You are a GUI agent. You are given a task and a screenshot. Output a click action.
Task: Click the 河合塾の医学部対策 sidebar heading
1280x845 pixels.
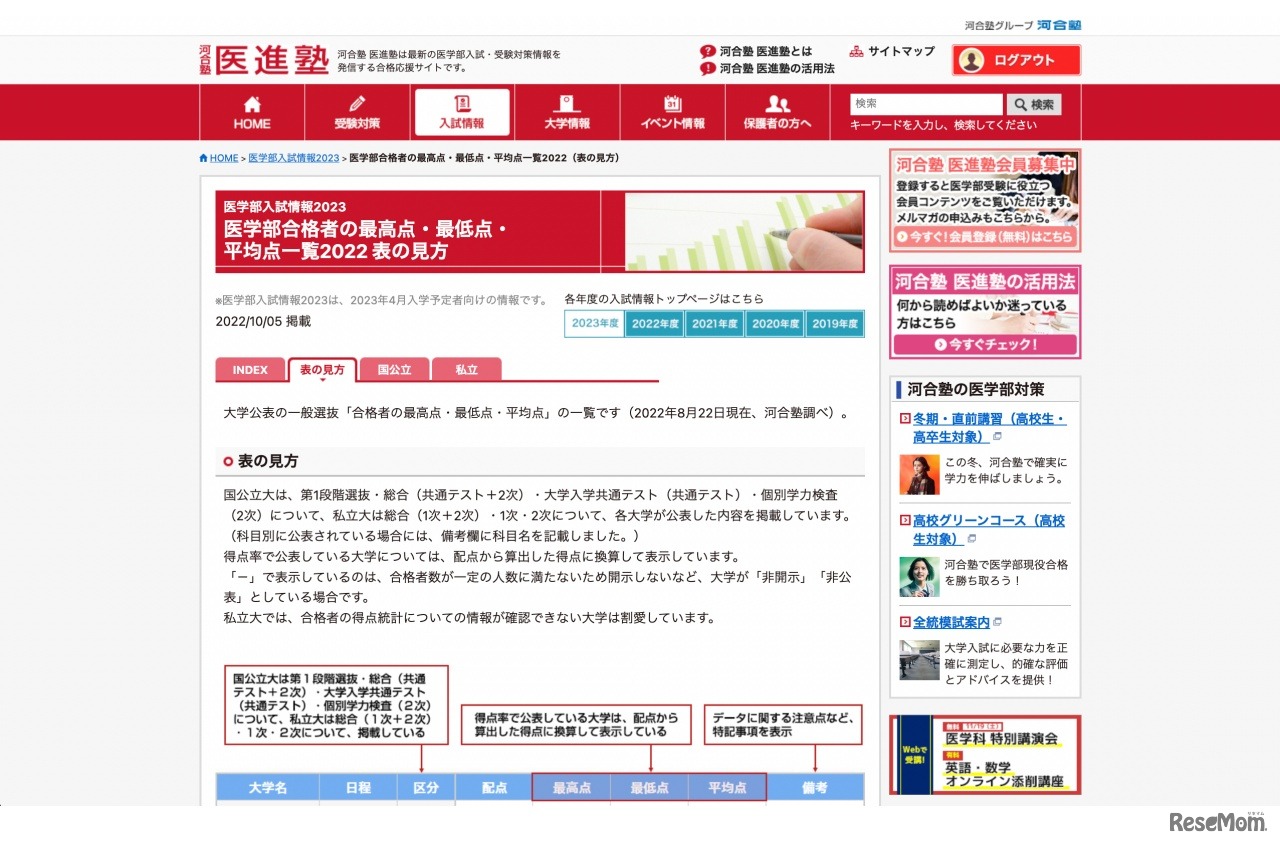tap(976, 389)
